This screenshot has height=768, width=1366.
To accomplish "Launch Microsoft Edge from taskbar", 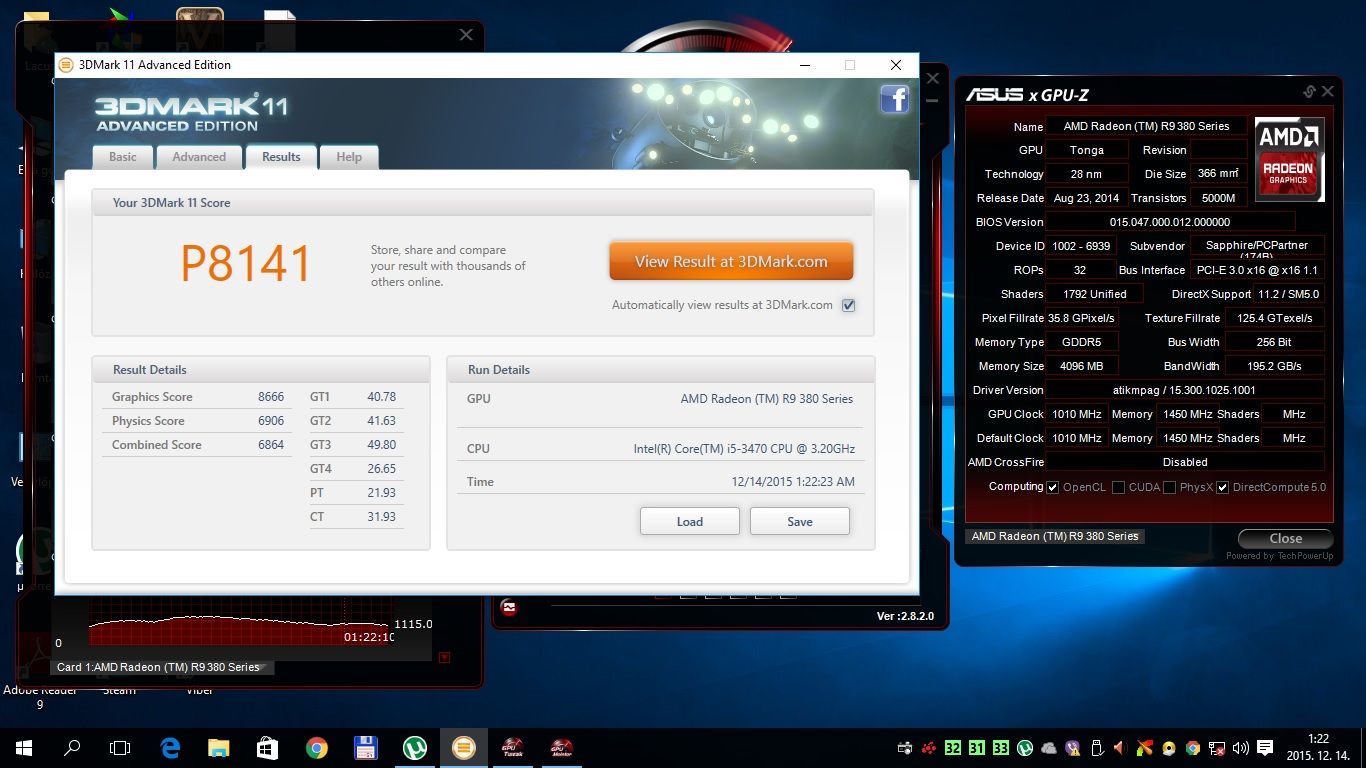I will pyautogui.click(x=170, y=747).
